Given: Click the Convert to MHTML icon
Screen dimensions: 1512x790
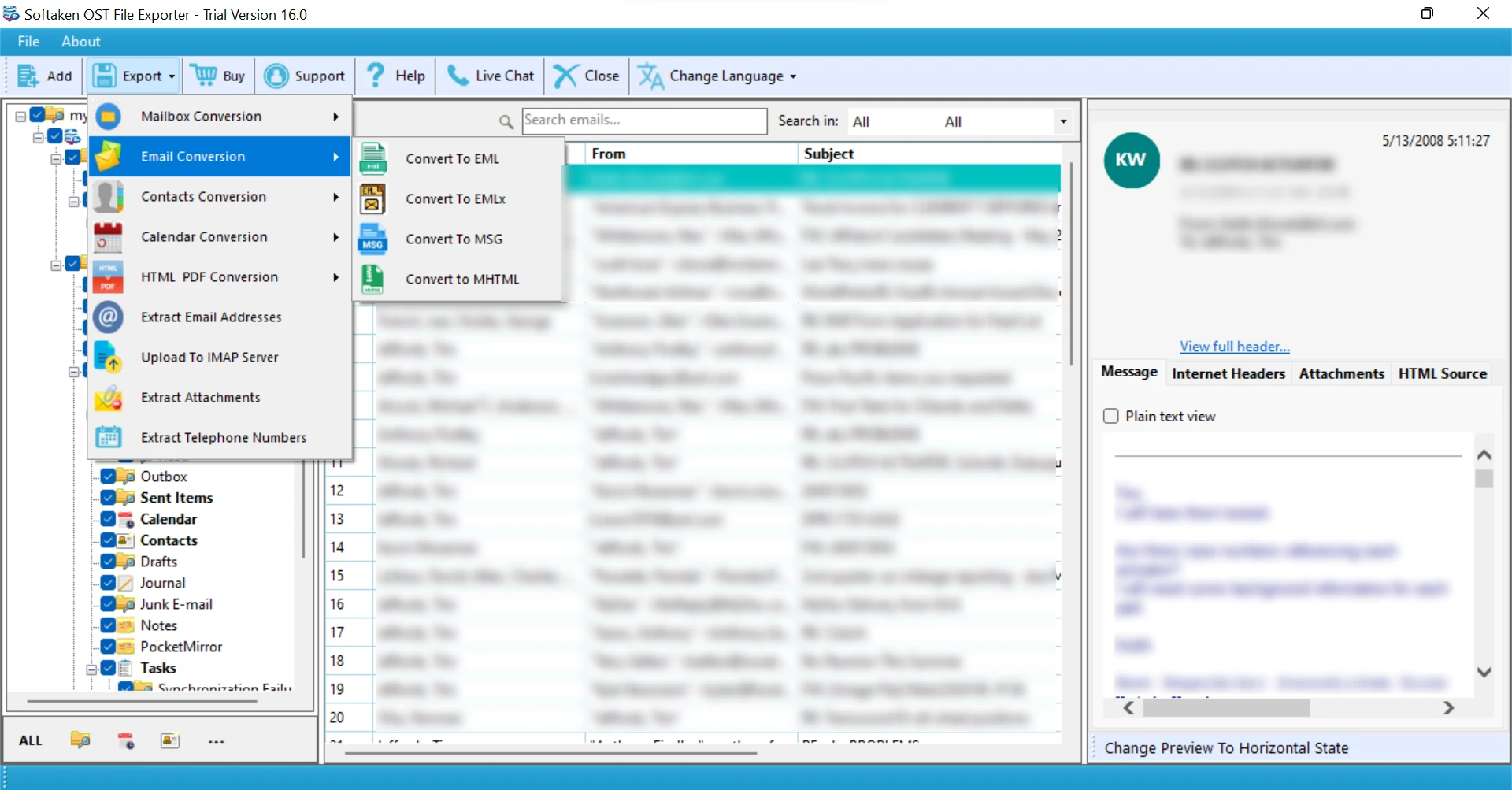Looking at the screenshot, I should [372, 279].
